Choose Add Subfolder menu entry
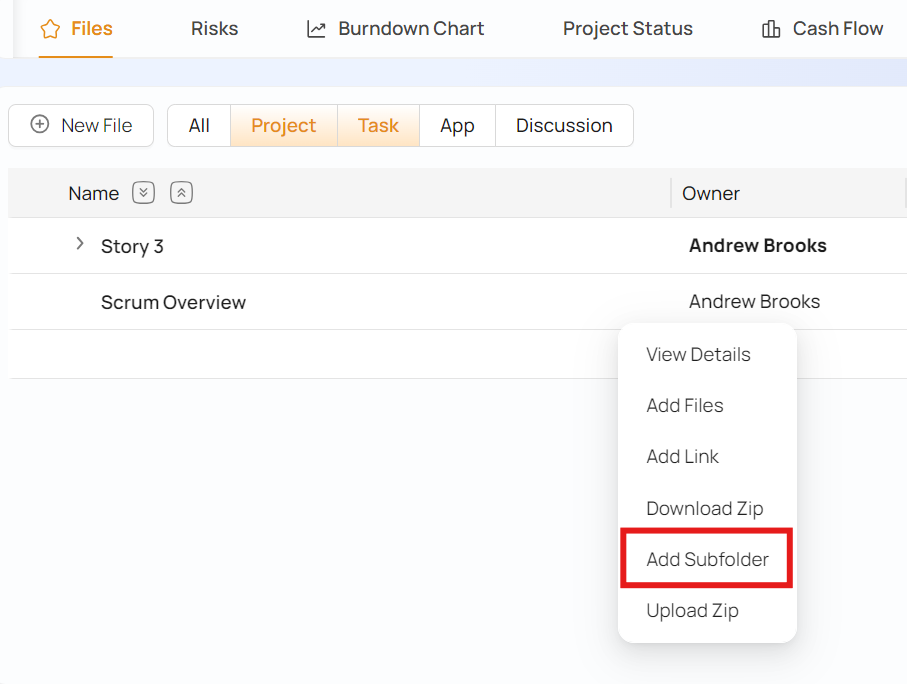This screenshot has height=684, width=907. pos(707,559)
